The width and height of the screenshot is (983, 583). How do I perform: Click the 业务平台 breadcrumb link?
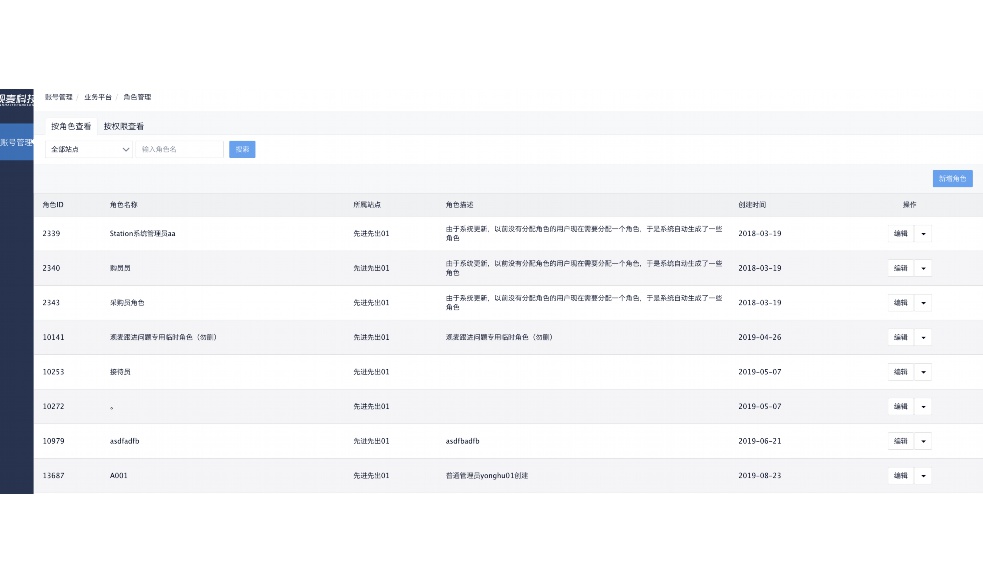tap(98, 97)
